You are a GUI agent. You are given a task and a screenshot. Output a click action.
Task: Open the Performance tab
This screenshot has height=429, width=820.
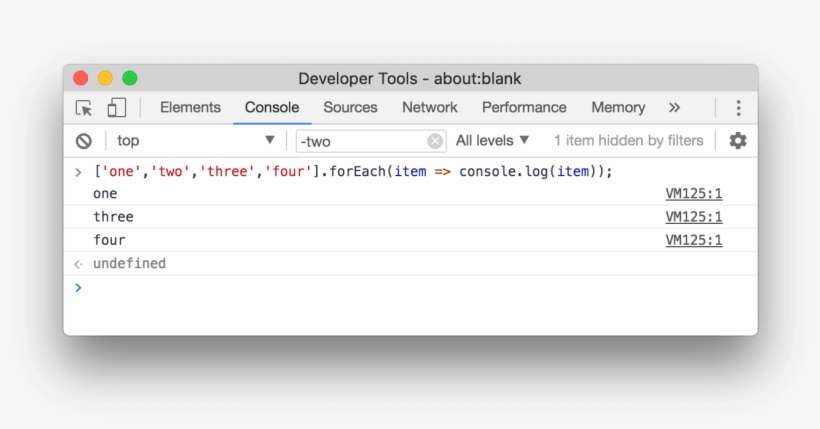524,108
